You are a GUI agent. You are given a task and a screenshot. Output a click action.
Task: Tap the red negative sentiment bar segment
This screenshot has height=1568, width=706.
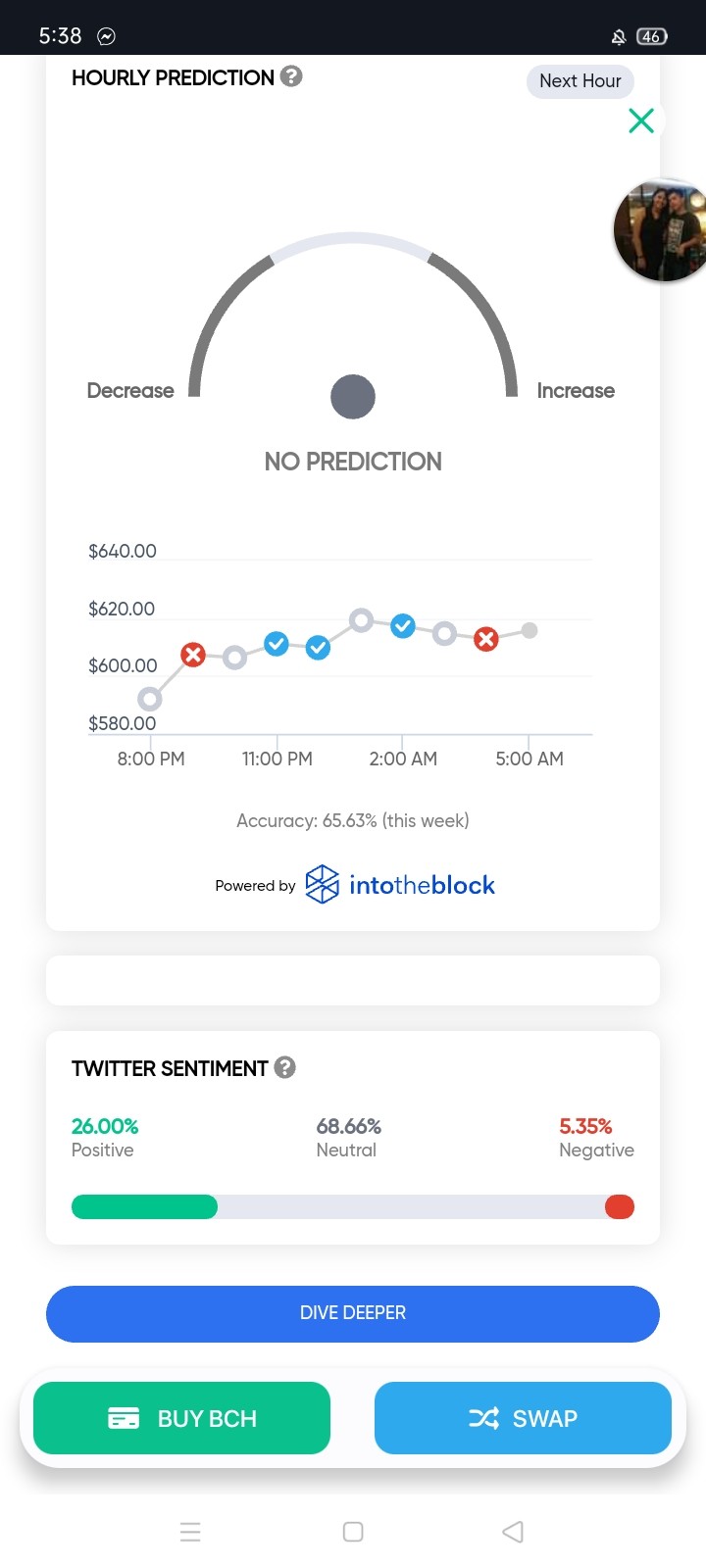(620, 1206)
